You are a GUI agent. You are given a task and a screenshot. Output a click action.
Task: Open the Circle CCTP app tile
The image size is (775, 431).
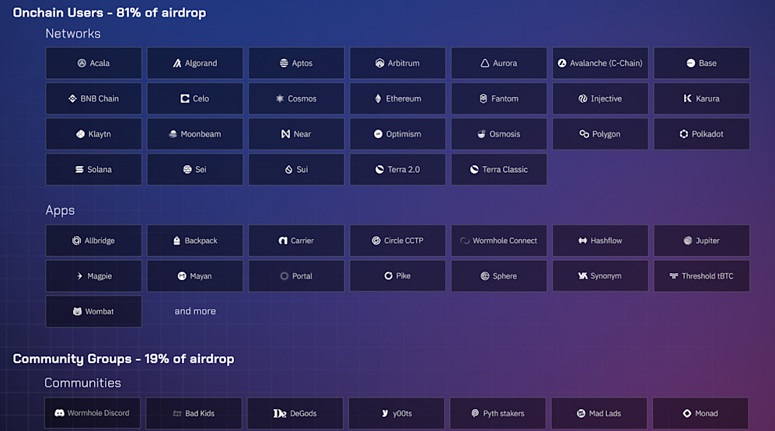[x=397, y=241]
